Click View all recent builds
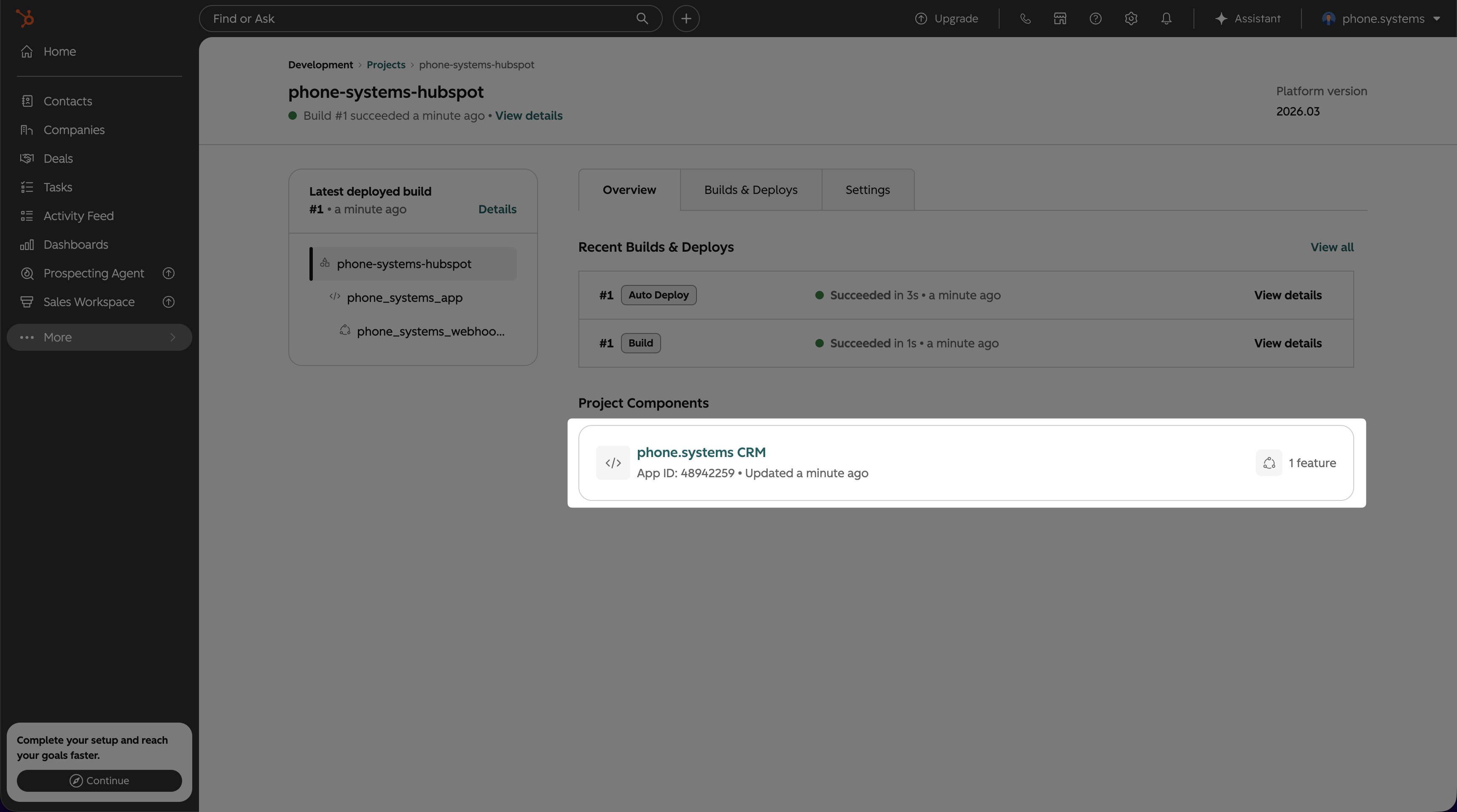 [x=1332, y=247]
